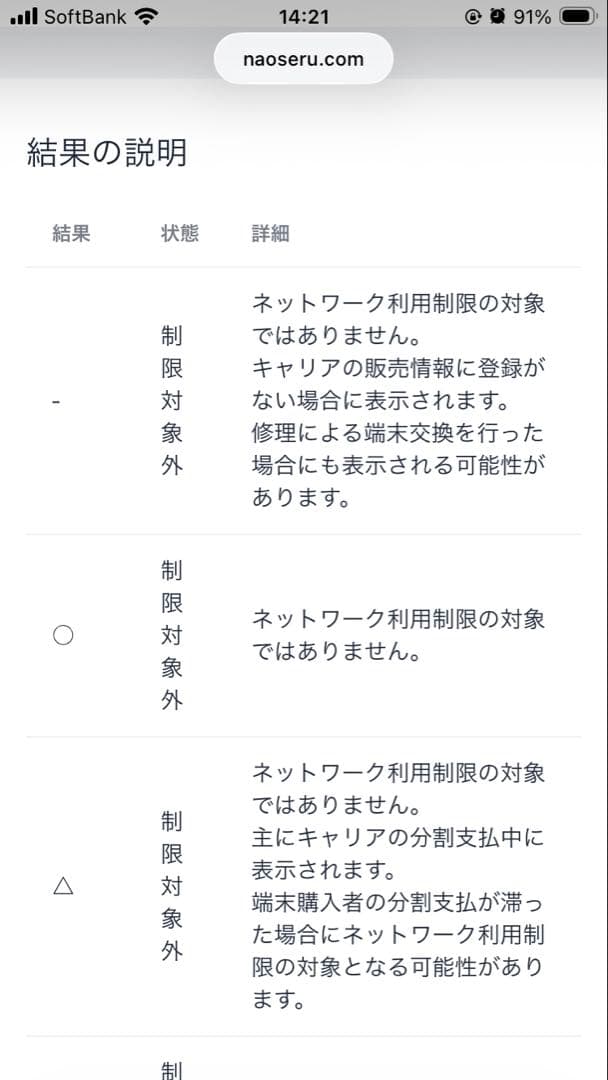Tap the 結果 column header
608x1080 pixels.
(x=69, y=232)
